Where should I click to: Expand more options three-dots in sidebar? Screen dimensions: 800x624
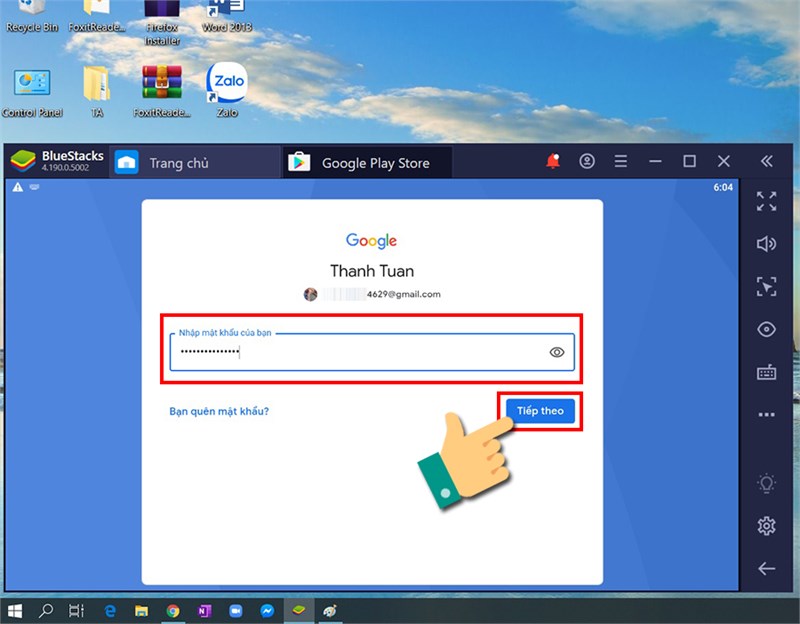coord(766,414)
